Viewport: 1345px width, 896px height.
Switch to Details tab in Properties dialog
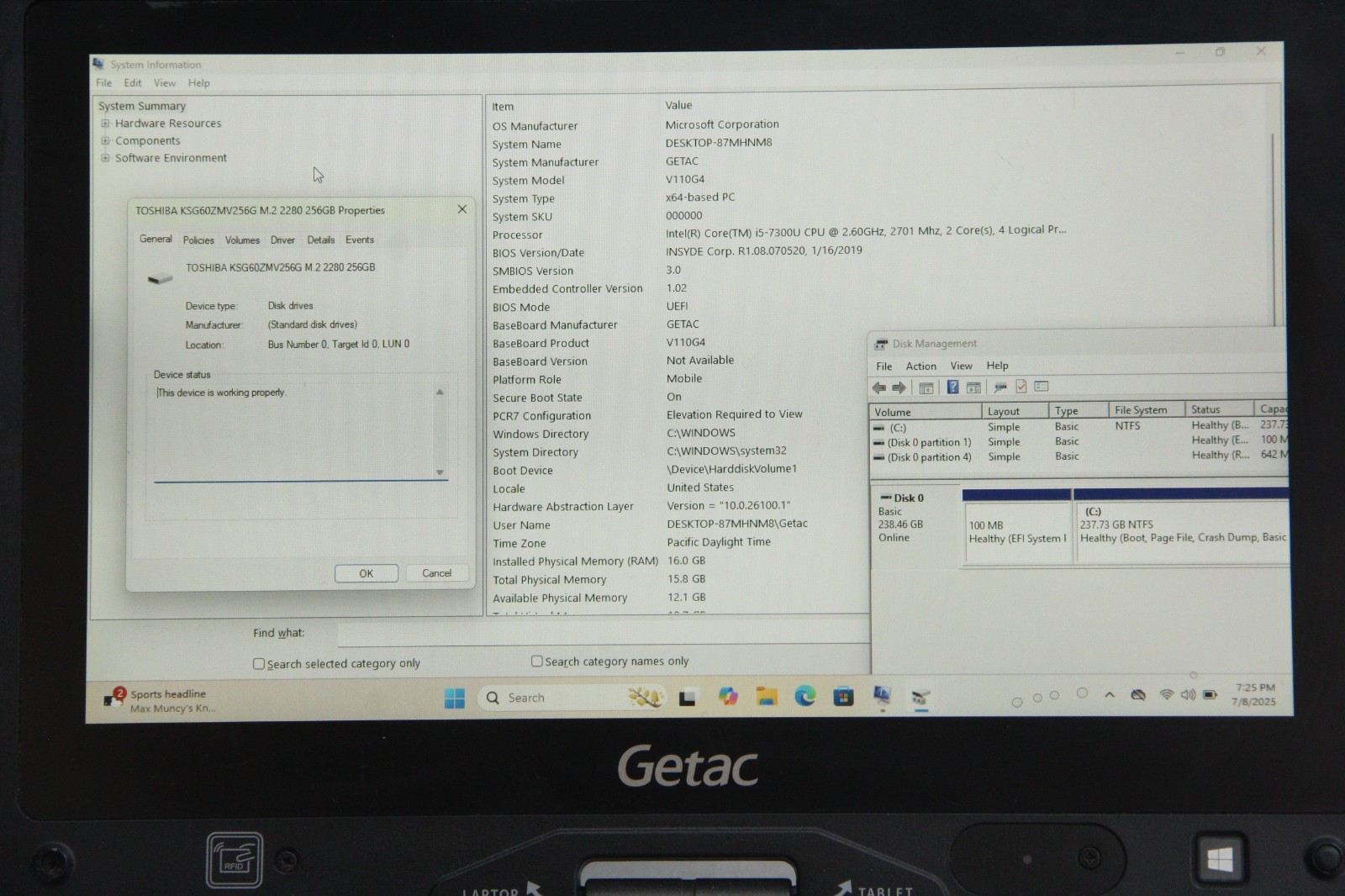click(321, 240)
